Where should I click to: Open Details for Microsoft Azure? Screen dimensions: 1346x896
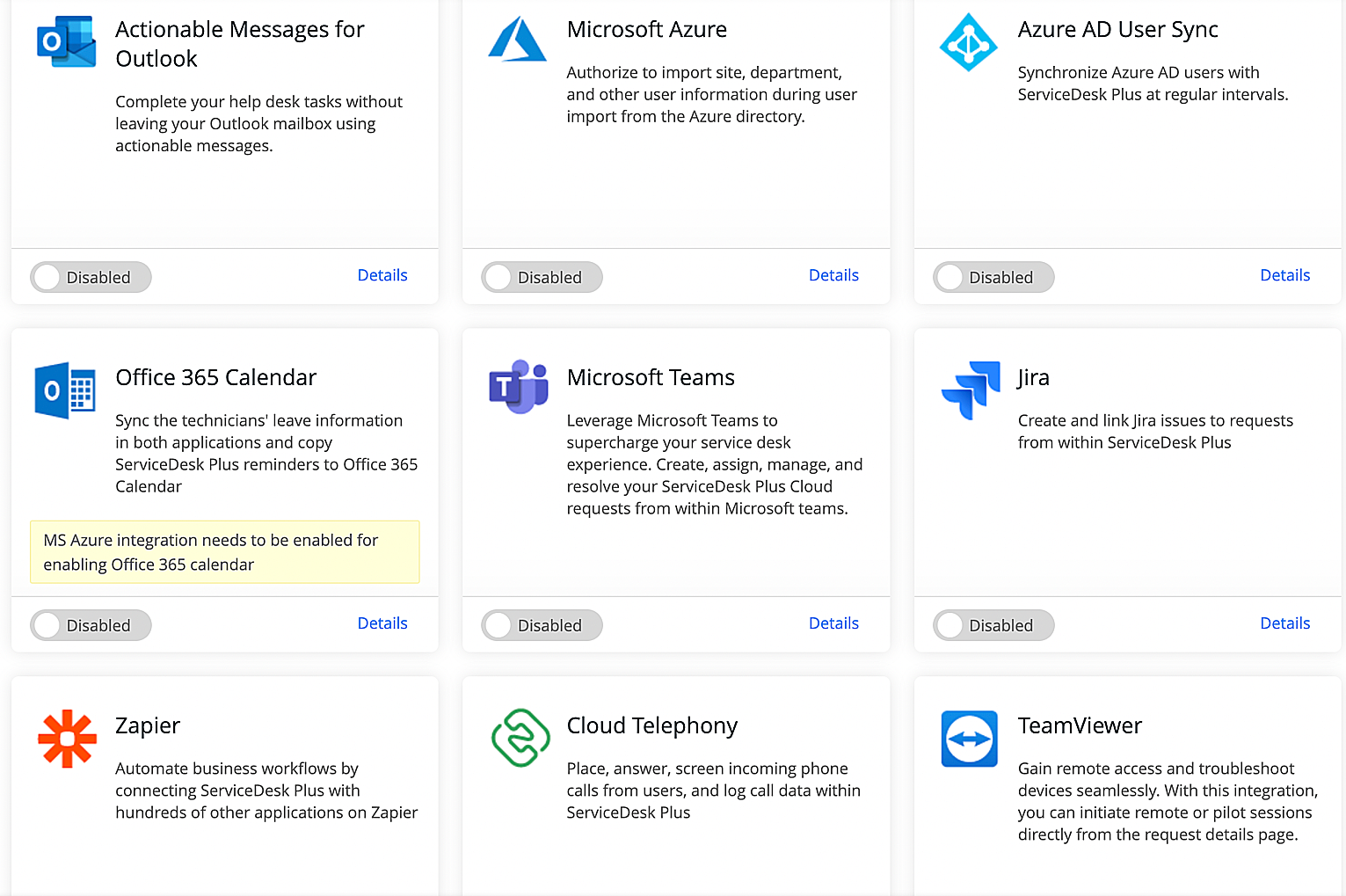[833, 275]
